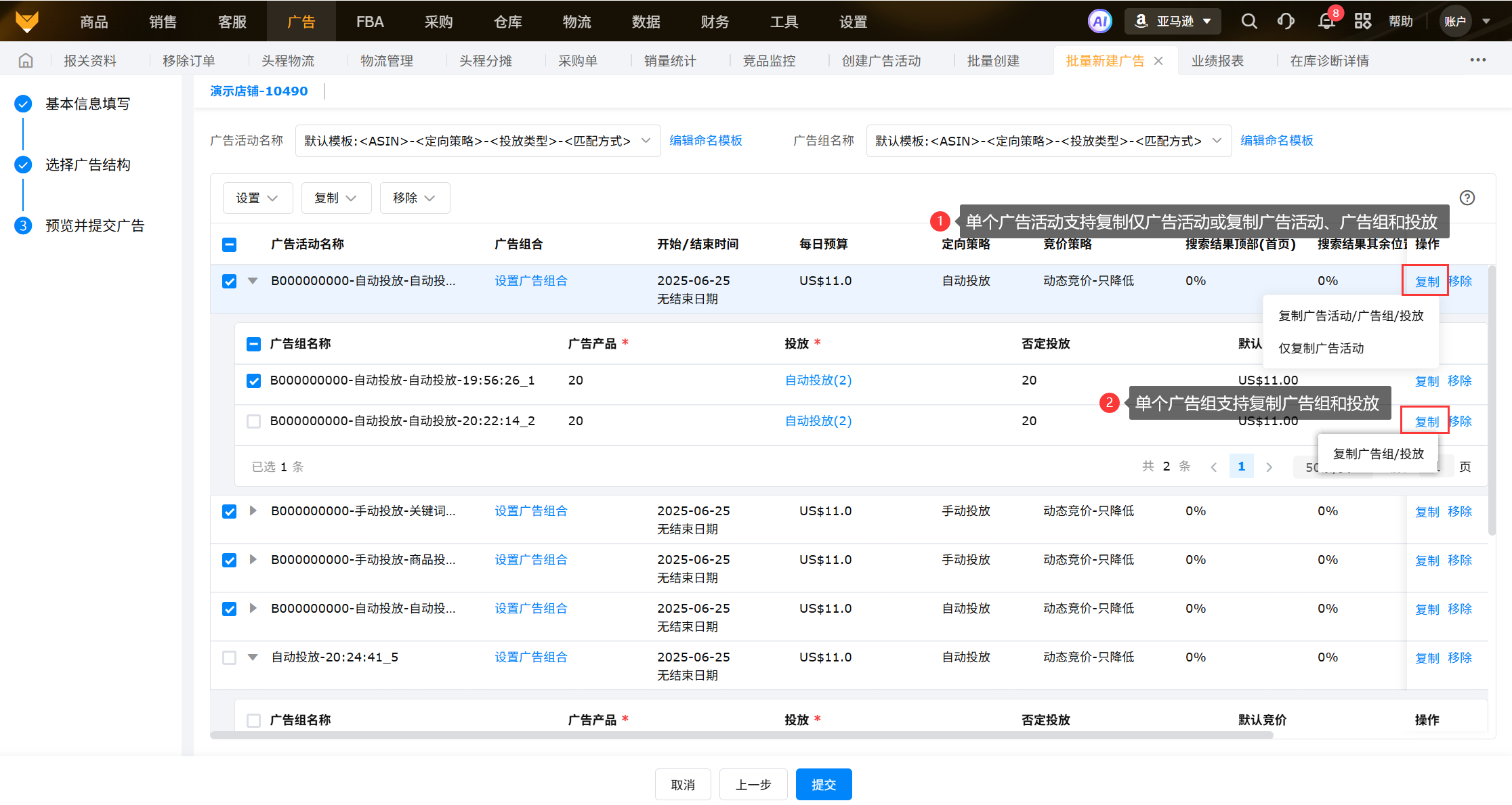Select 仅复制广告活动 from the popup menu
Screen dimensions: 1512x805
[x=1321, y=349]
